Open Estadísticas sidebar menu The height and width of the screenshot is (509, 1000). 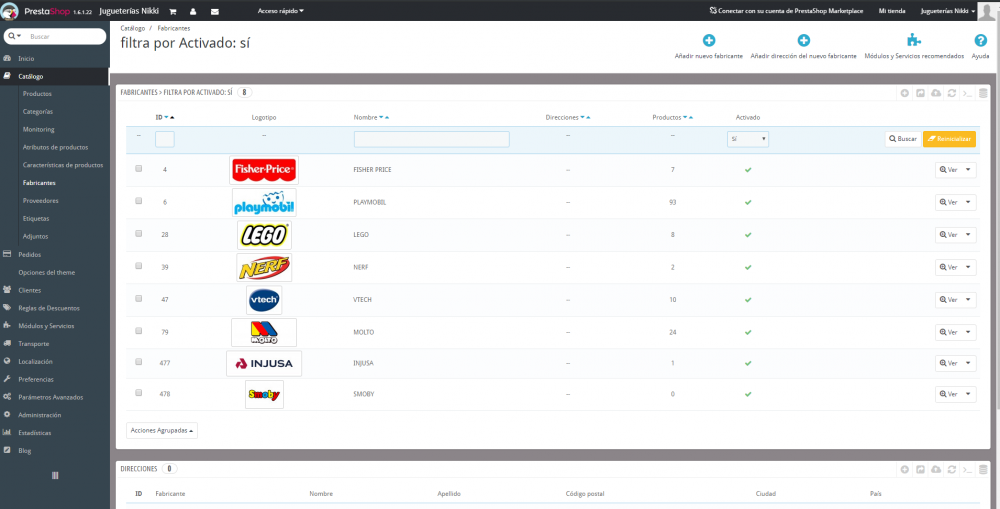(34, 433)
